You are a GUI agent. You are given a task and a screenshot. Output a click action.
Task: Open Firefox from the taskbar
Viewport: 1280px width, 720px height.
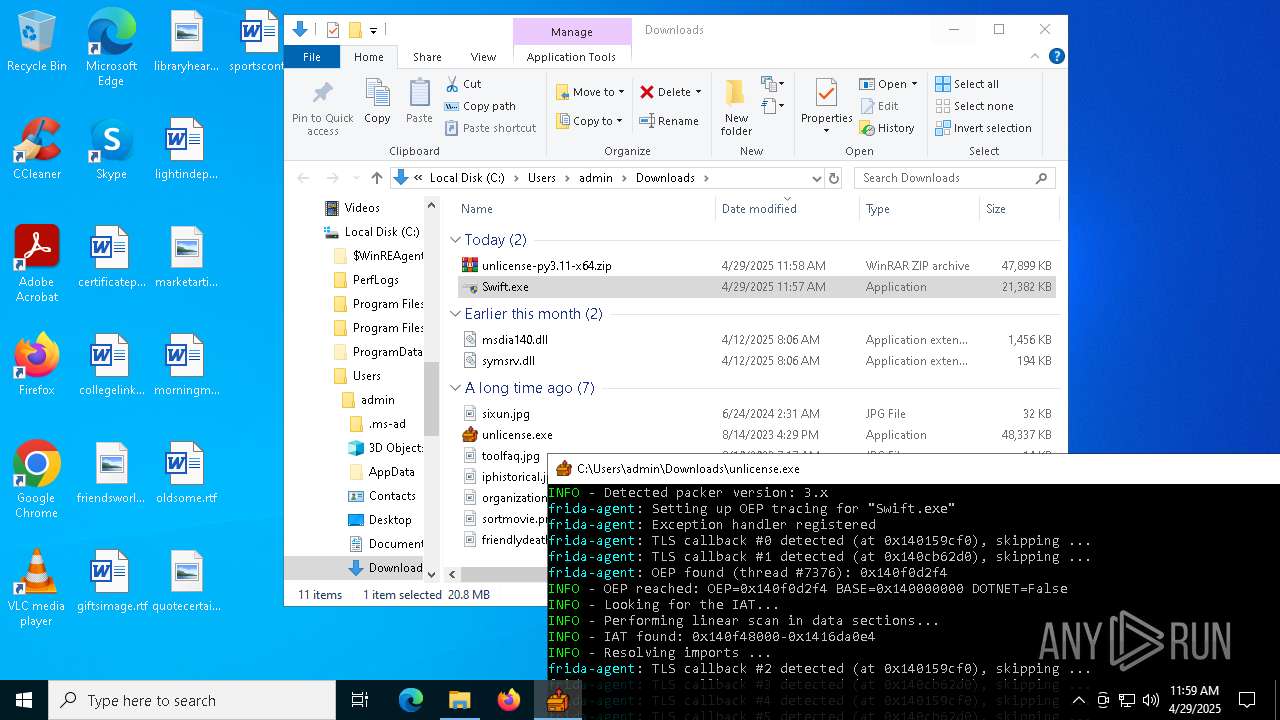tap(509, 700)
